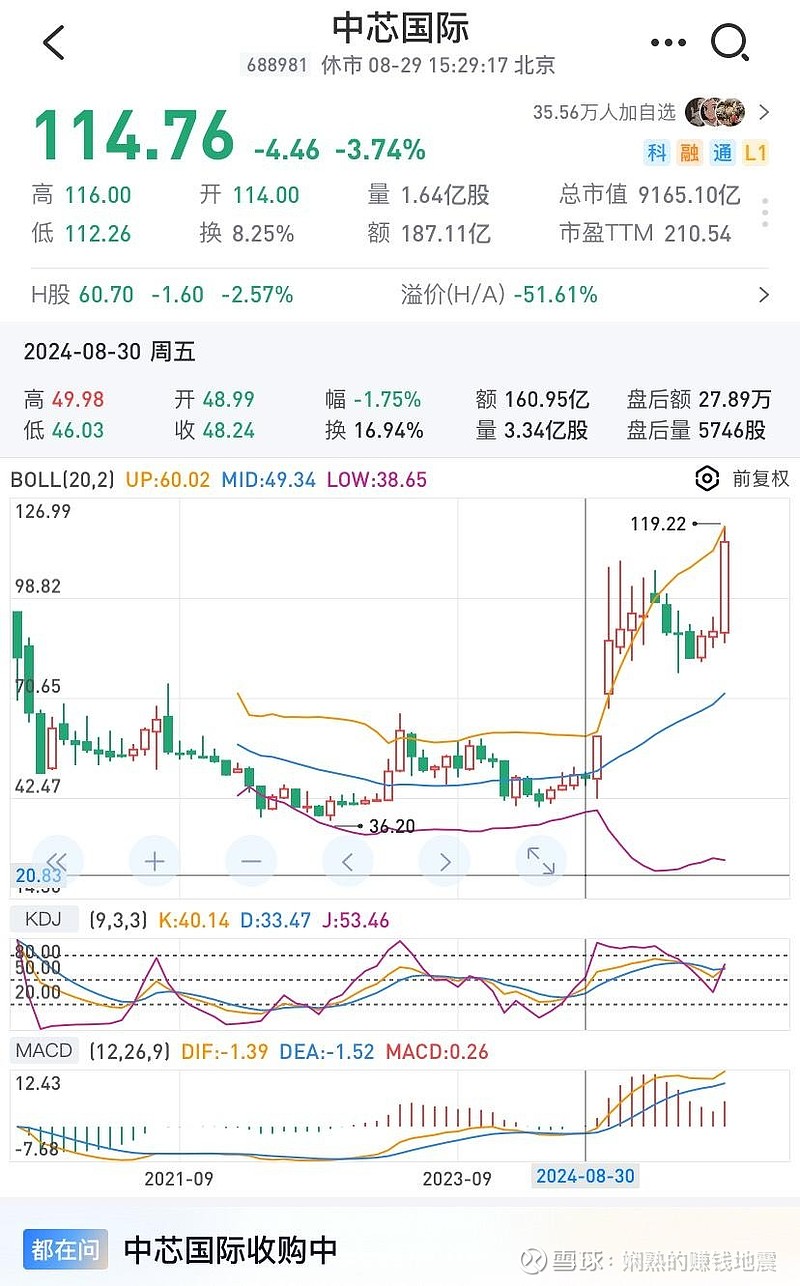The height and width of the screenshot is (1286, 800).
Task: Switch to the KDJ indicator tab
Action: click(42, 919)
